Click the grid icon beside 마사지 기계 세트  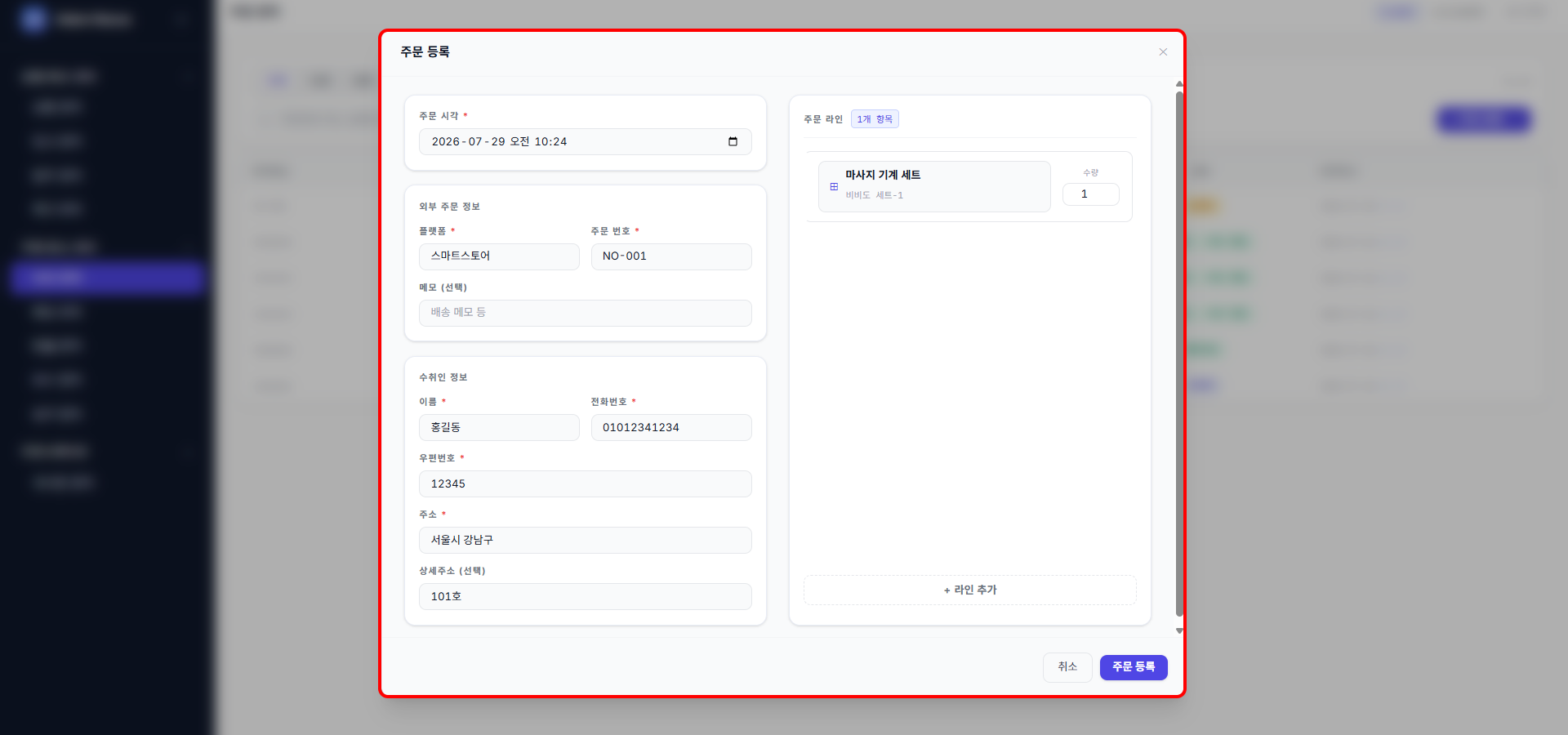[834, 187]
